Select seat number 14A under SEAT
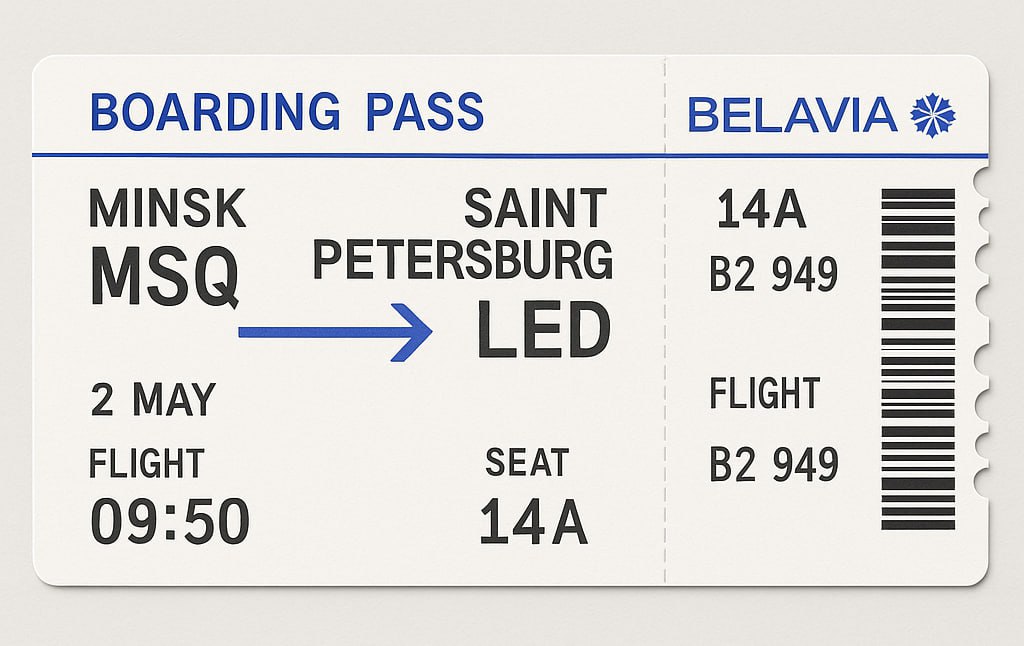Screen dimensions: 1024x646 coord(534,521)
